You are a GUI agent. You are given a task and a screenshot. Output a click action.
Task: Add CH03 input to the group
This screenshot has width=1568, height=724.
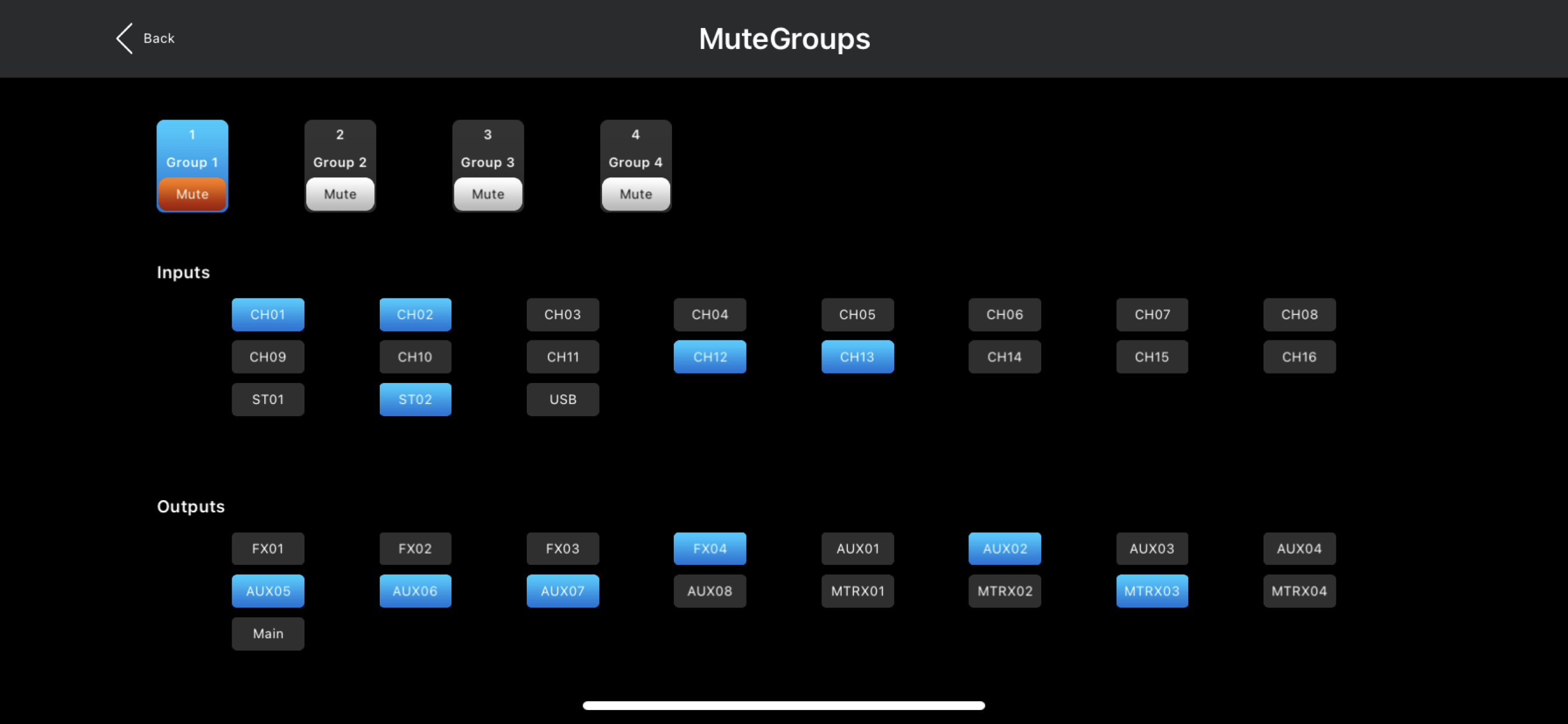tap(562, 315)
